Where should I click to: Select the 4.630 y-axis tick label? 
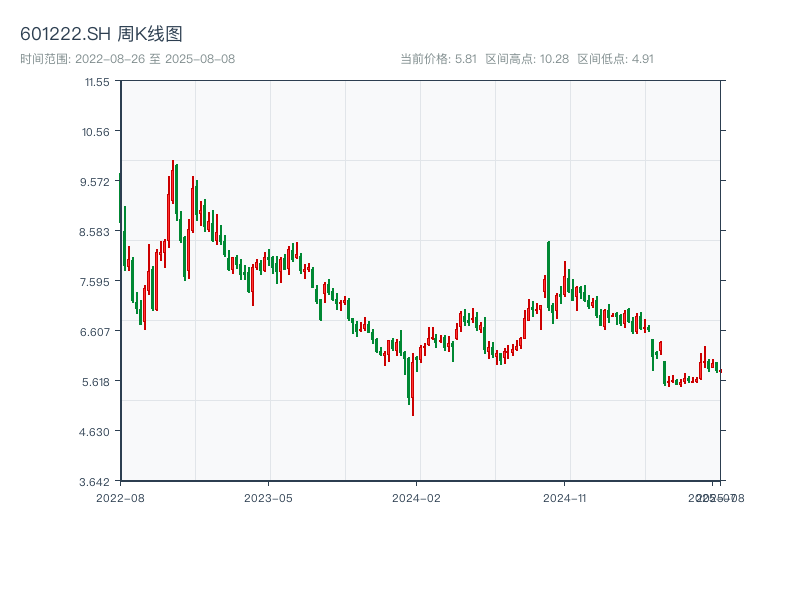pyautogui.click(x=96, y=432)
